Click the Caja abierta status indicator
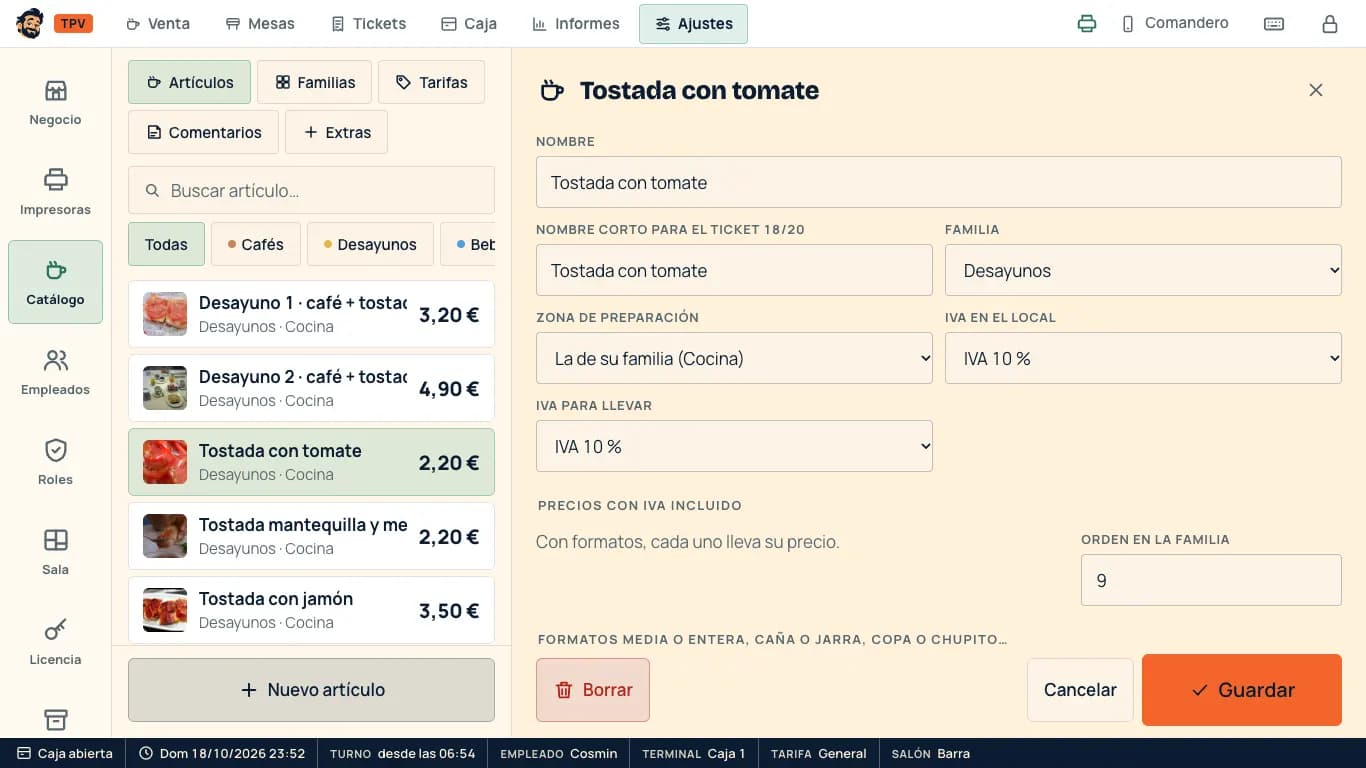Screen dimensions: 1366x768 pyautogui.click(x=64, y=753)
